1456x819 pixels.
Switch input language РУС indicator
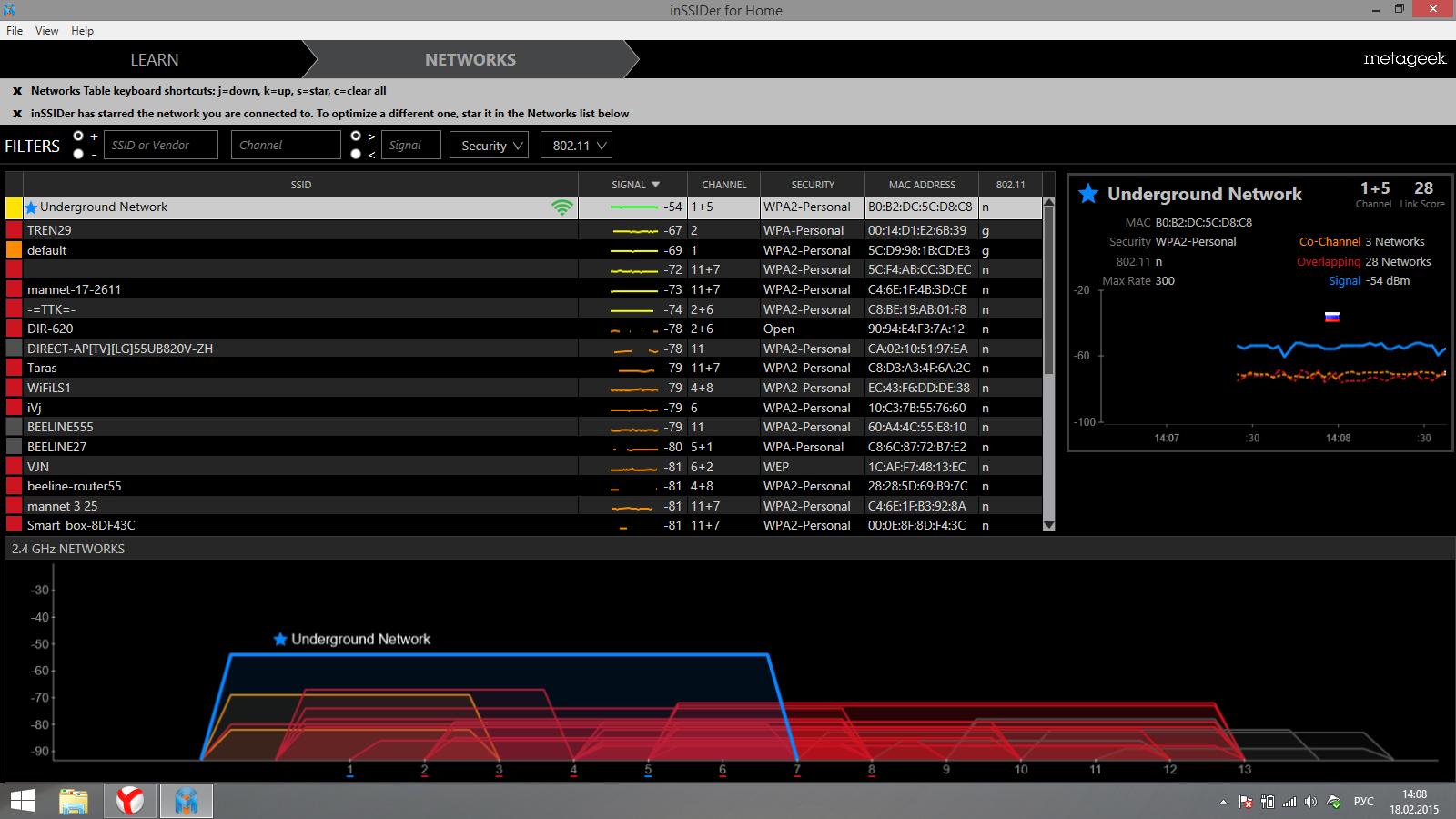pyautogui.click(x=1364, y=802)
